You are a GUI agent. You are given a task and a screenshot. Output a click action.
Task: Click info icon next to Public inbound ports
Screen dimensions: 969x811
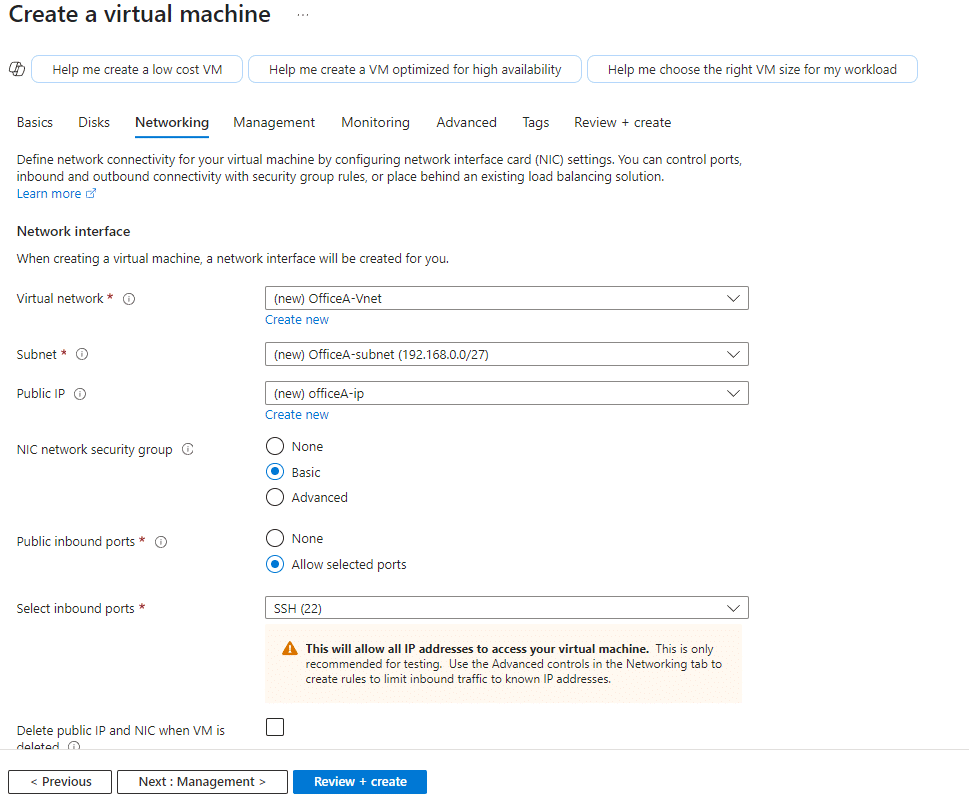(161, 542)
